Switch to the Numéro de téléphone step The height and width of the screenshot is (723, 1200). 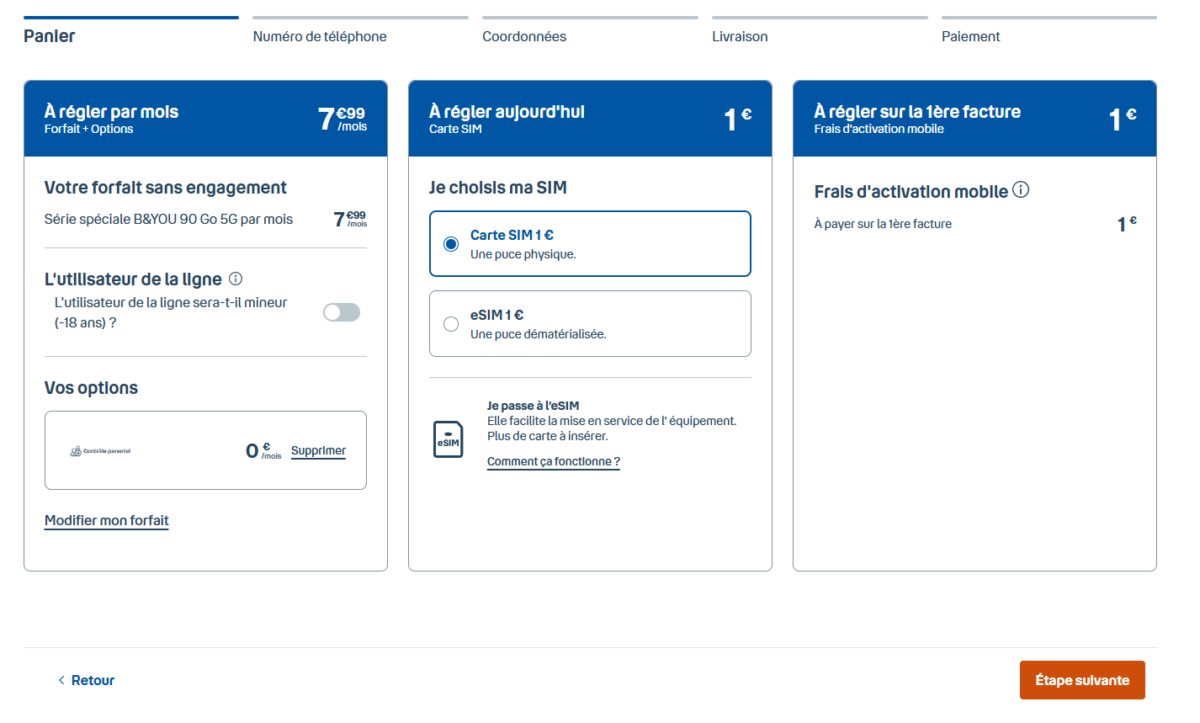319,36
